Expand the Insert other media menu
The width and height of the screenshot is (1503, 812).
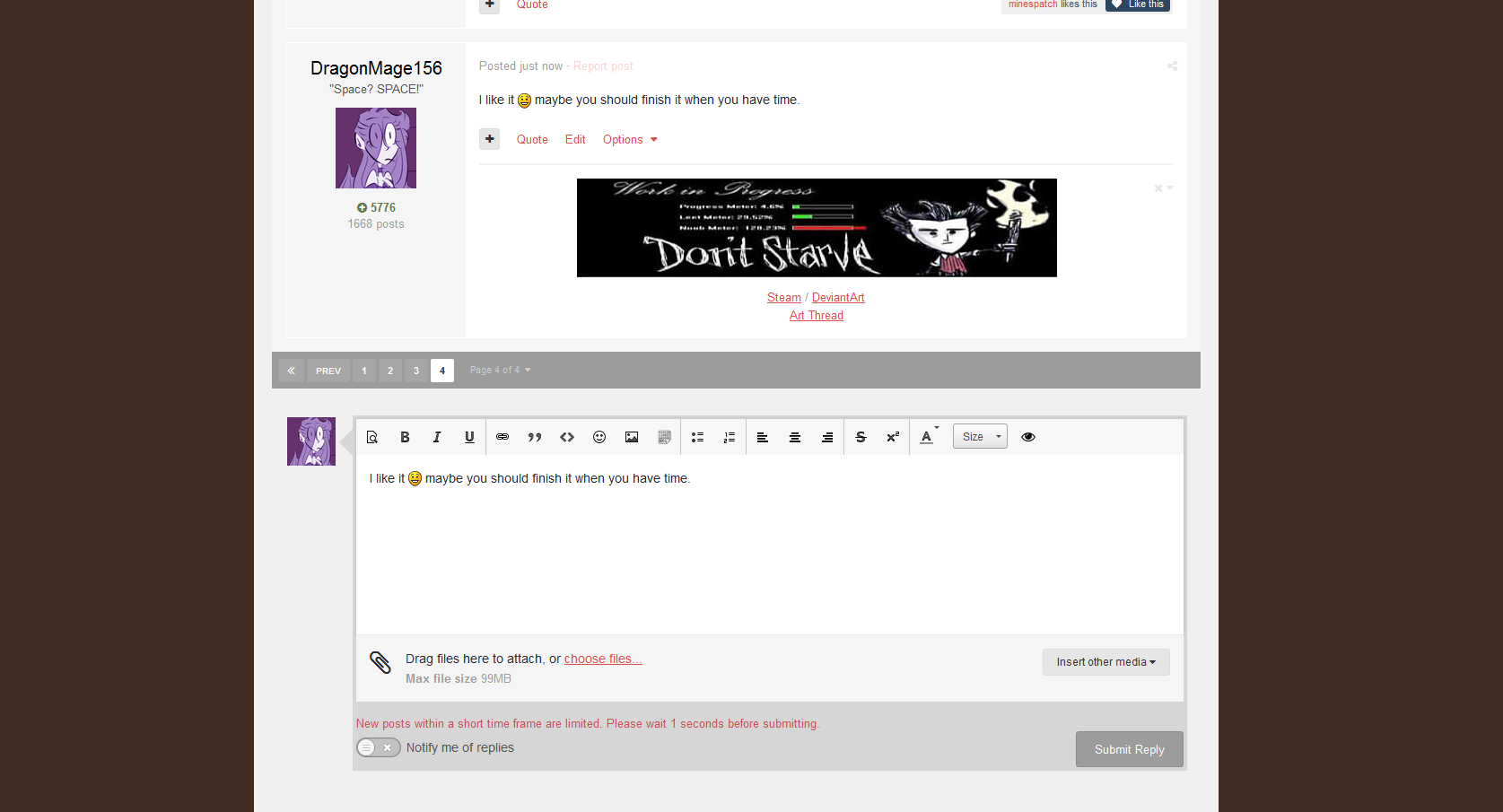coord(1105,662)
